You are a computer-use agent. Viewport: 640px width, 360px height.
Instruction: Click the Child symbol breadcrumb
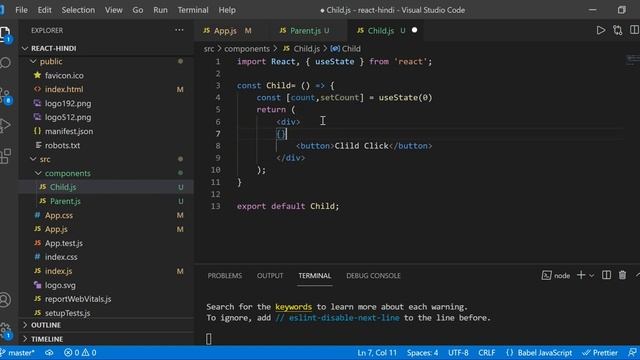pyautogui.click(x=345, y=49)
